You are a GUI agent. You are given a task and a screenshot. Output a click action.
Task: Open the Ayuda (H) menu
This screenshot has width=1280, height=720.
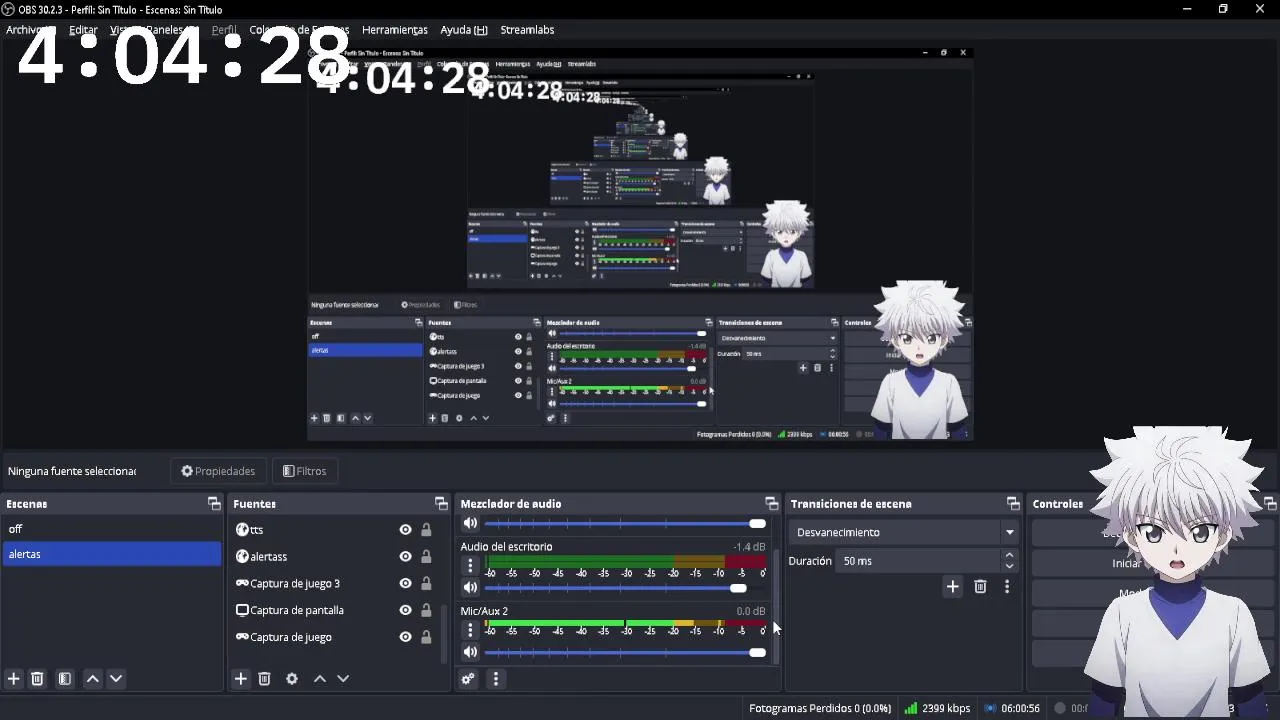click(x=464, y=30)
